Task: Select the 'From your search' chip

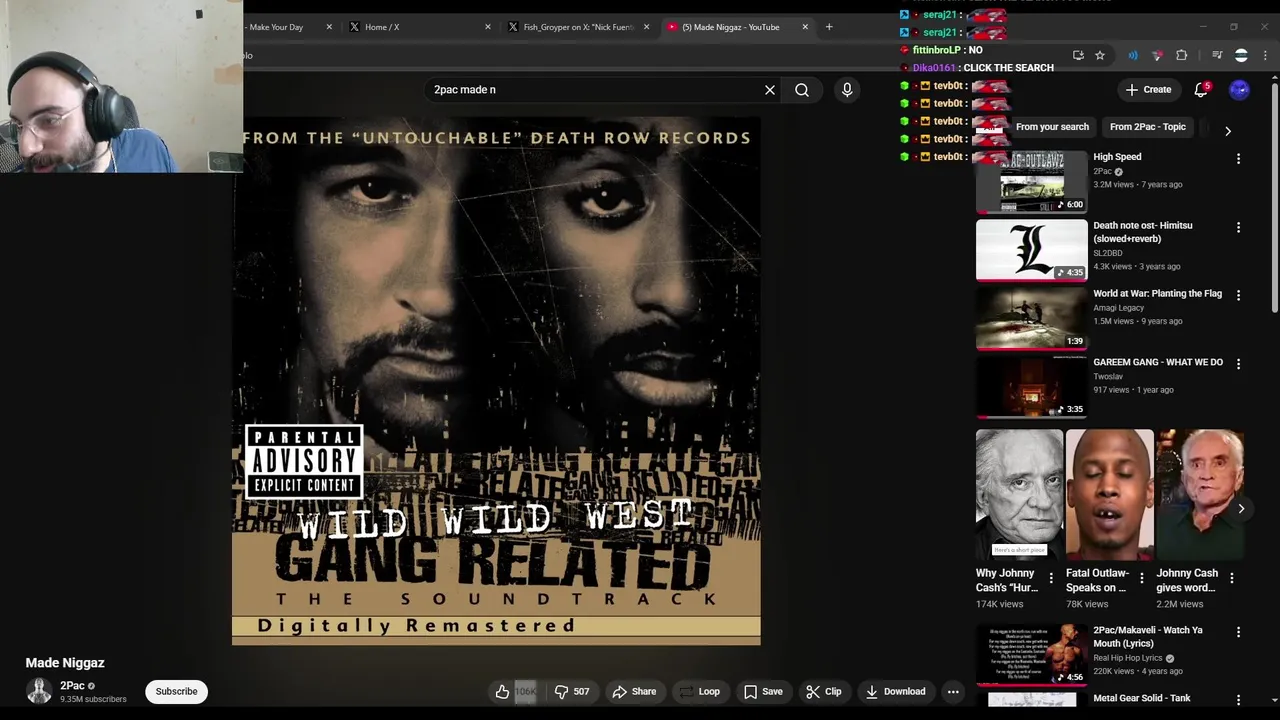Action: tap(1052, 127)
